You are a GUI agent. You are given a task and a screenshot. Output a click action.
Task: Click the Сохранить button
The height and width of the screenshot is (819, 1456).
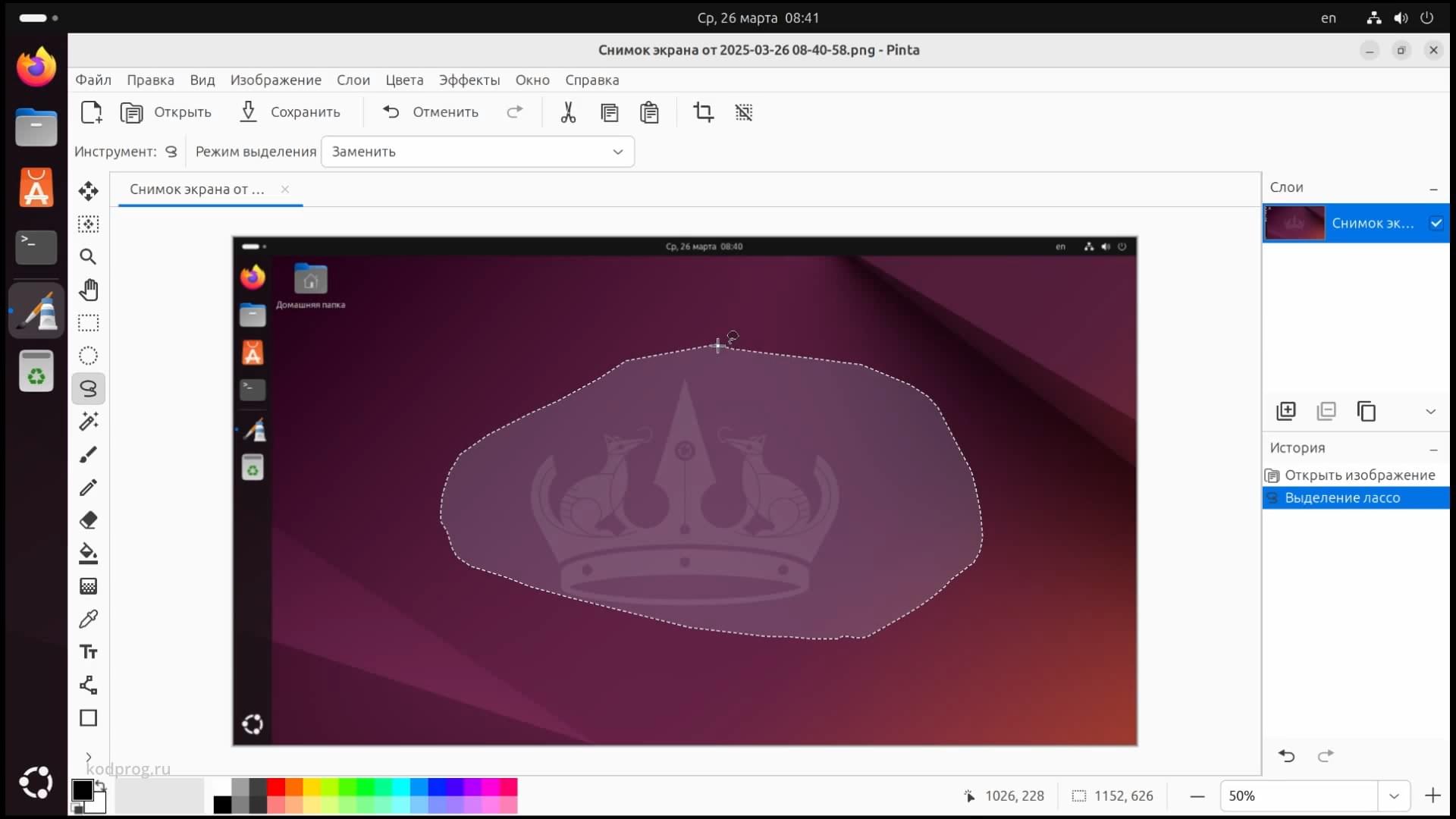[290, 112]
